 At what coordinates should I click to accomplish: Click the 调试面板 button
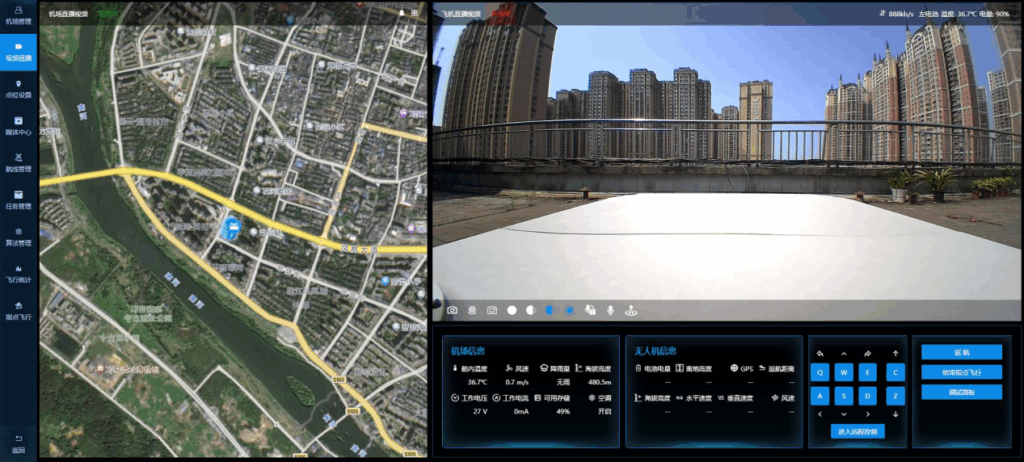(x=961, y=392)
